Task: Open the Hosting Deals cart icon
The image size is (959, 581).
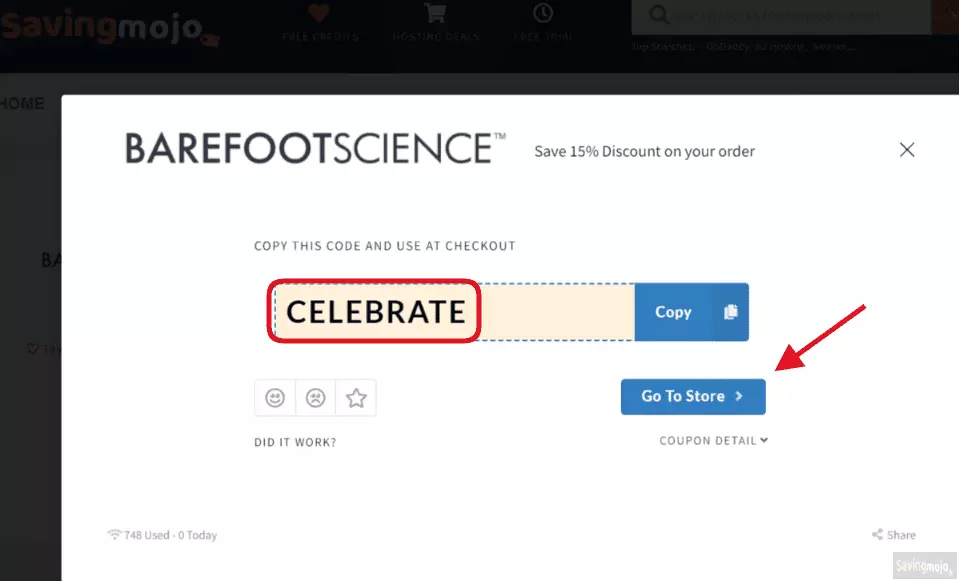Action: [x=435, y=12]
